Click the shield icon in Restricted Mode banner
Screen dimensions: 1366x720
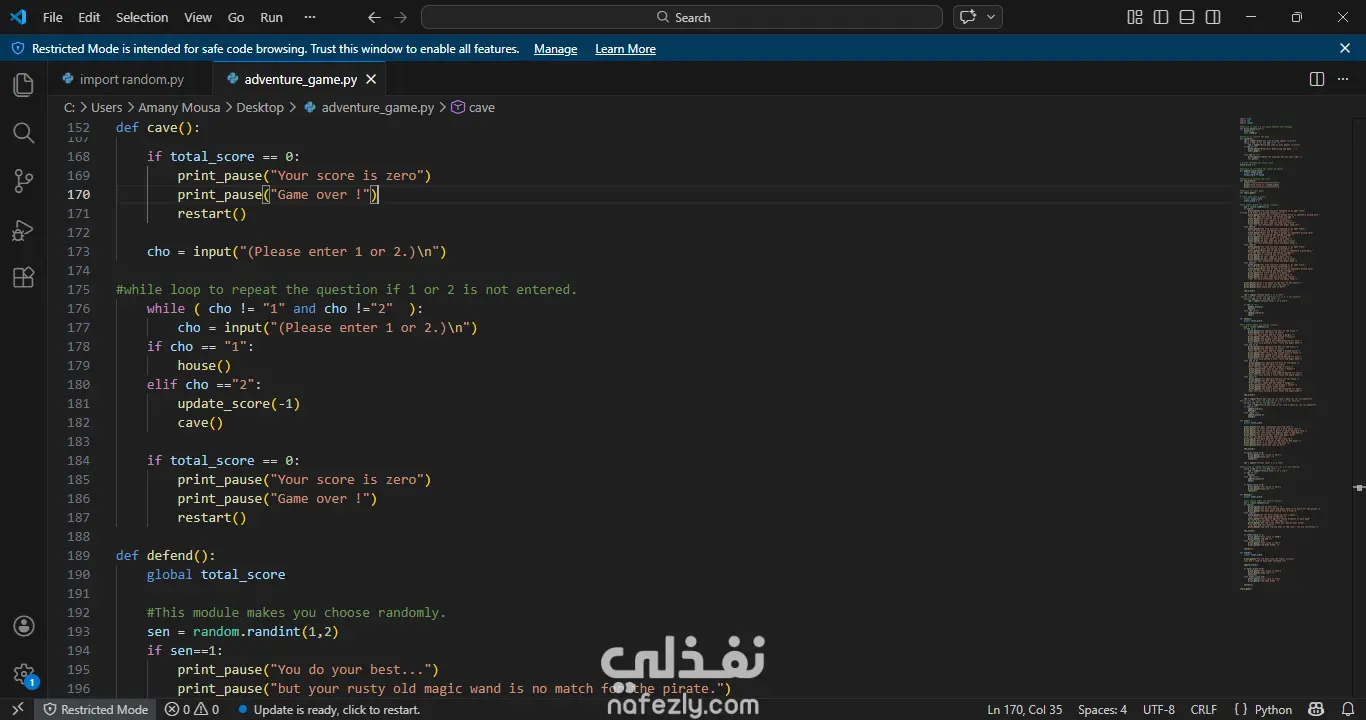(18, 48)
